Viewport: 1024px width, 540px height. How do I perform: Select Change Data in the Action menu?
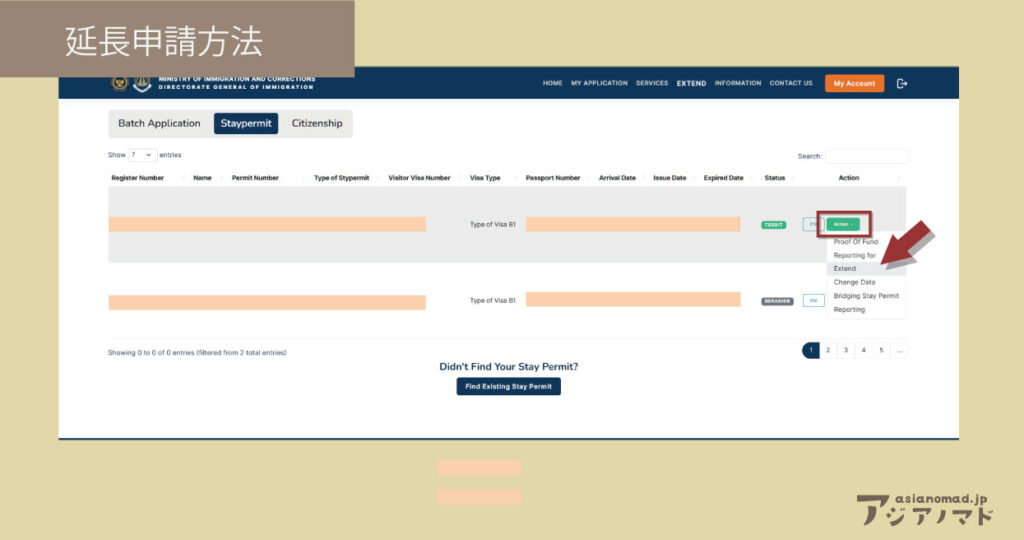pyautogui.click(x=854, y=282)
